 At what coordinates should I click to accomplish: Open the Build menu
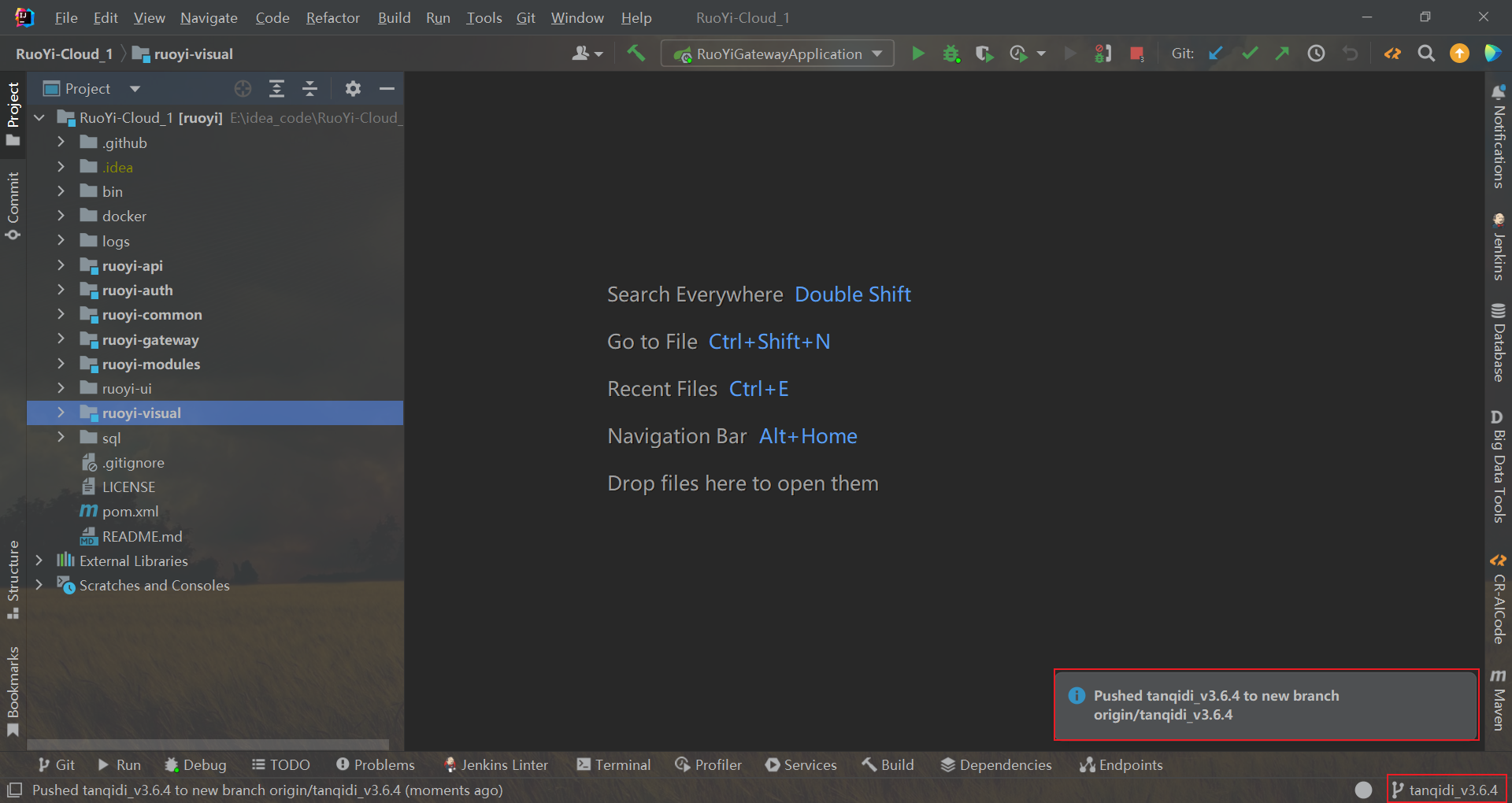[394, 17]
